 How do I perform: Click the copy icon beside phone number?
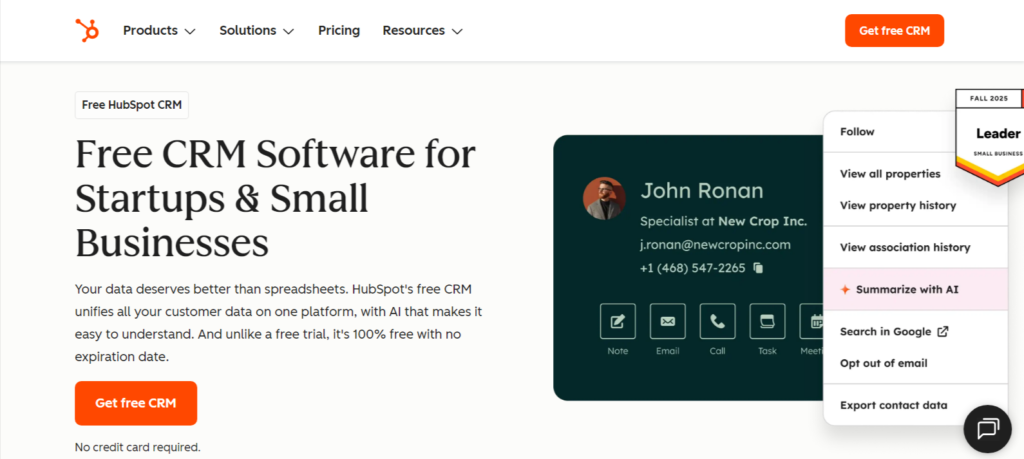tap(759, 268)
